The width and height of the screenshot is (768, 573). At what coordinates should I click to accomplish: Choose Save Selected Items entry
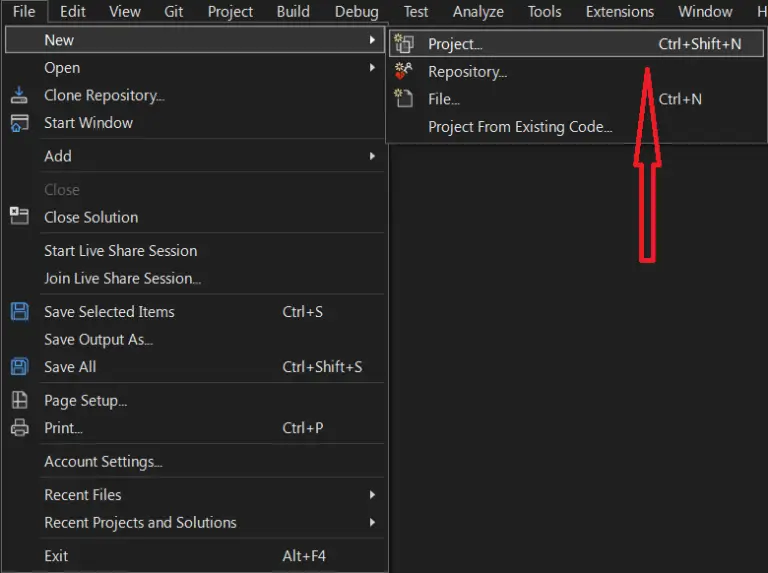tap(194, 311)
